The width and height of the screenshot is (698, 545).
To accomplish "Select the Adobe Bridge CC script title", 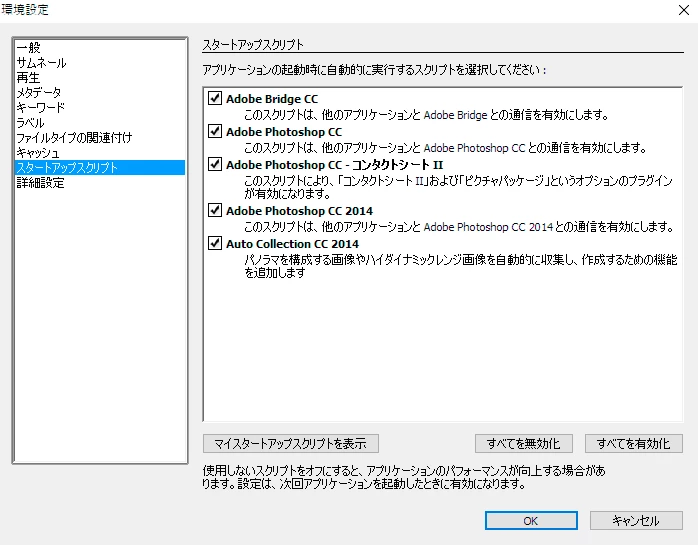I will click(x=272, y=99).
